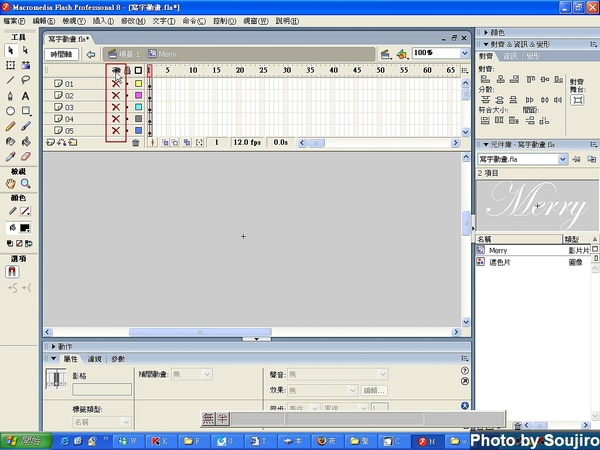Select the Free Transform tool
Viewport: 600px width, 450px height.
pyautogui.click(x=11, y=65)
